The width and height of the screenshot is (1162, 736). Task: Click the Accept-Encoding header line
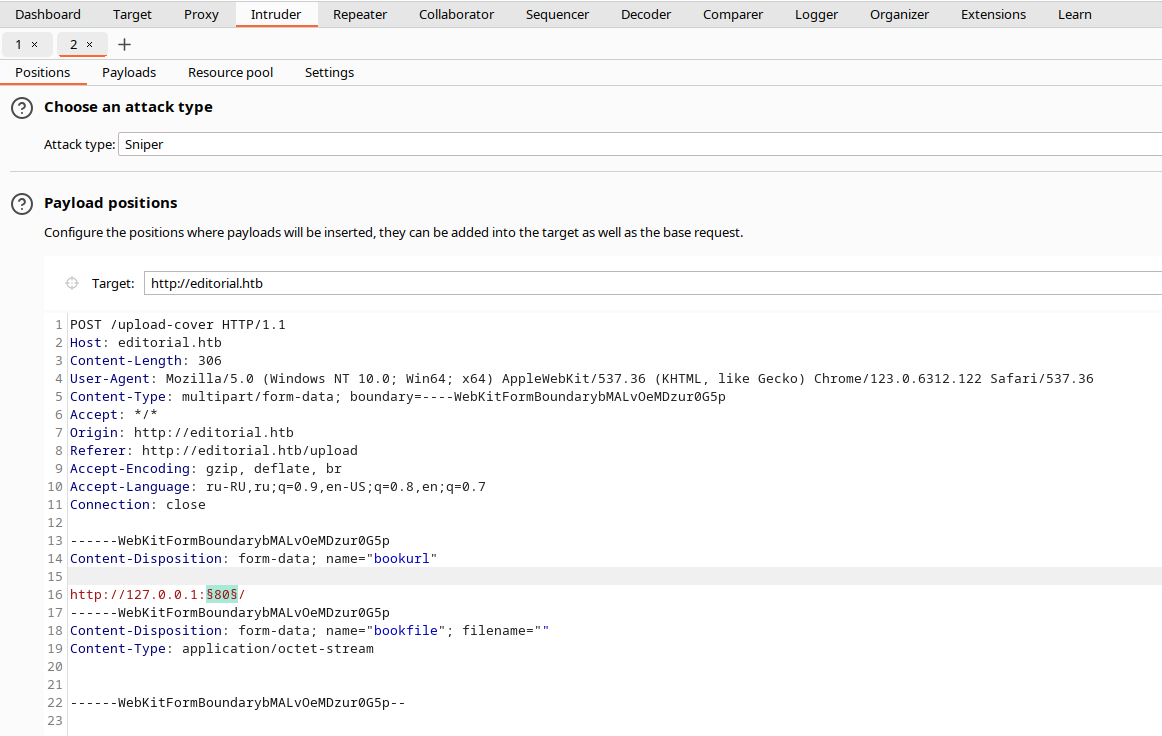[x=206, y=468]
